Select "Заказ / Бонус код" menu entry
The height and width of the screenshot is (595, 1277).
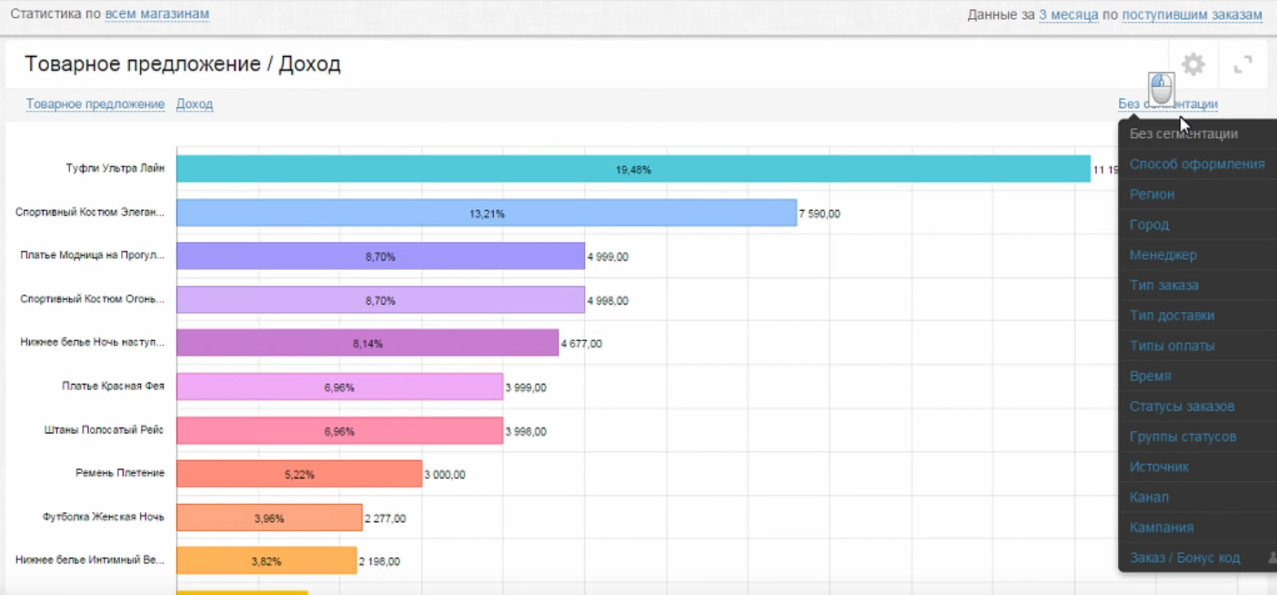click(1184, 558)
